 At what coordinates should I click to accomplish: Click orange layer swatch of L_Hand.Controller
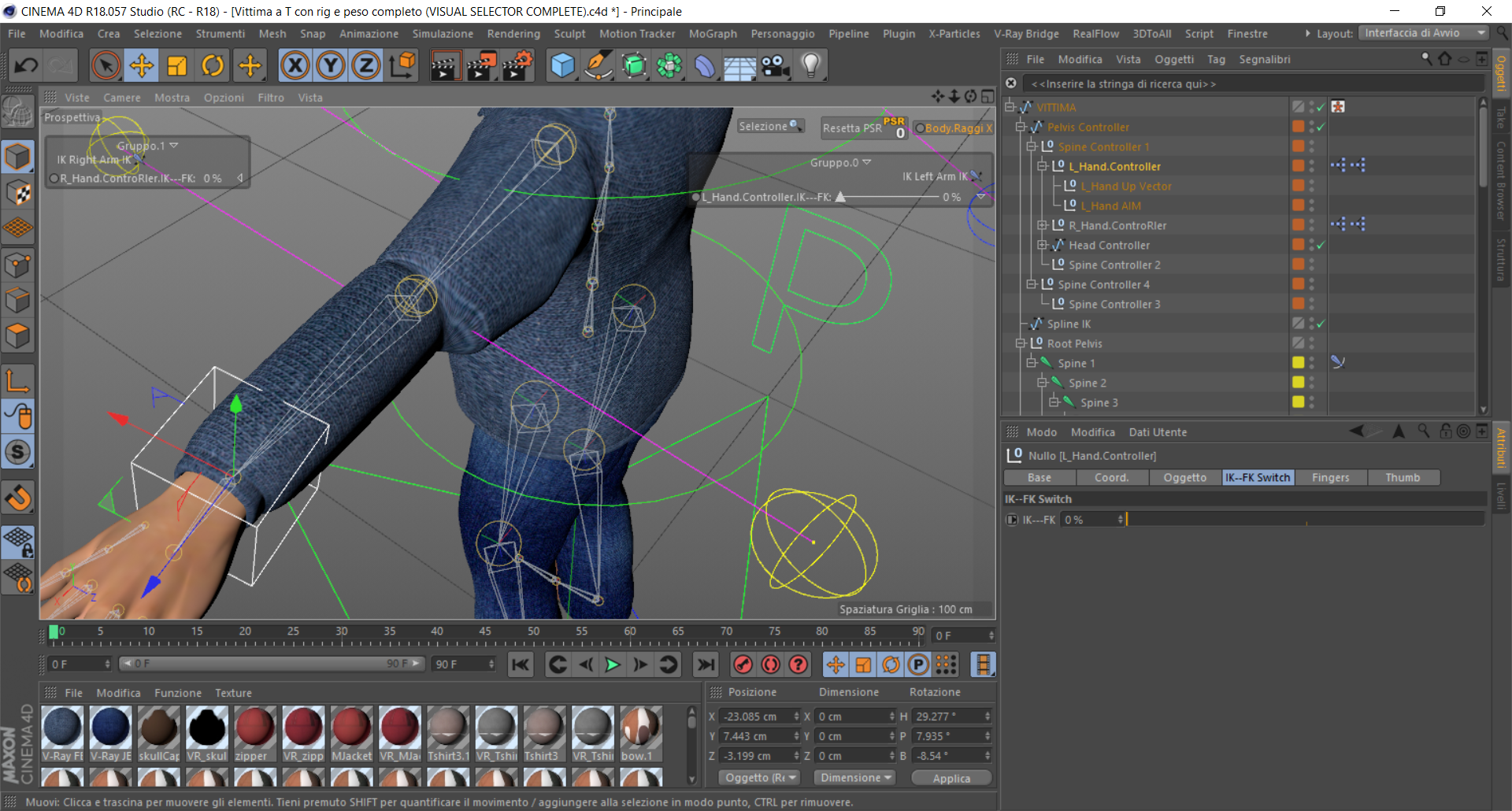pyautogui.click(x=1298, y=166)
